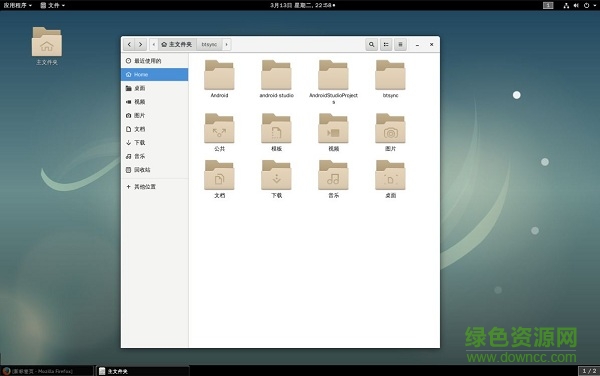This screenshot has height=376, width=600.
Task: Open the 文件 app menu in the top bar
Action: pos(52,5)
